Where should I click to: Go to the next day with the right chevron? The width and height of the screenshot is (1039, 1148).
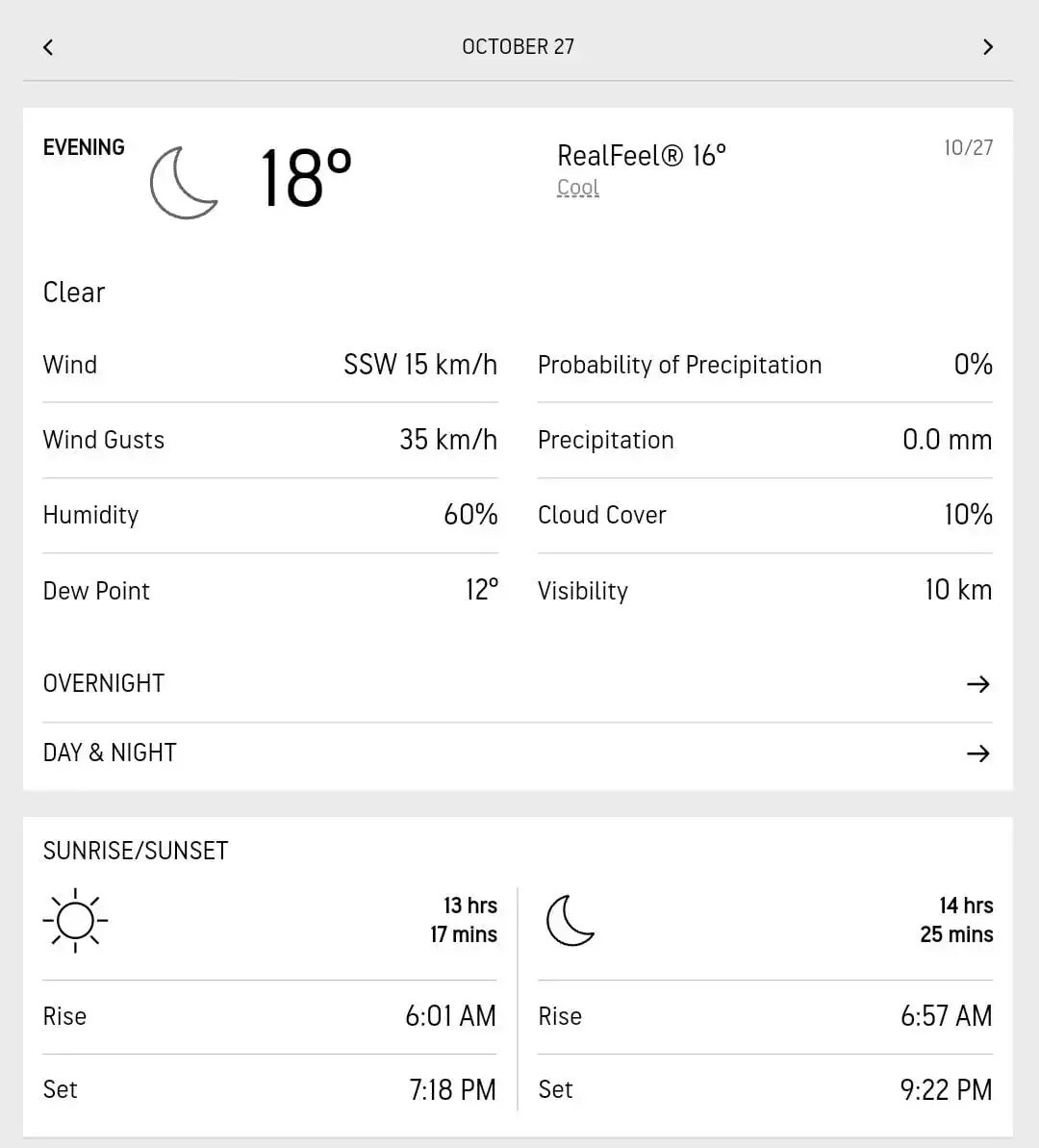click(x=987, y=47)
